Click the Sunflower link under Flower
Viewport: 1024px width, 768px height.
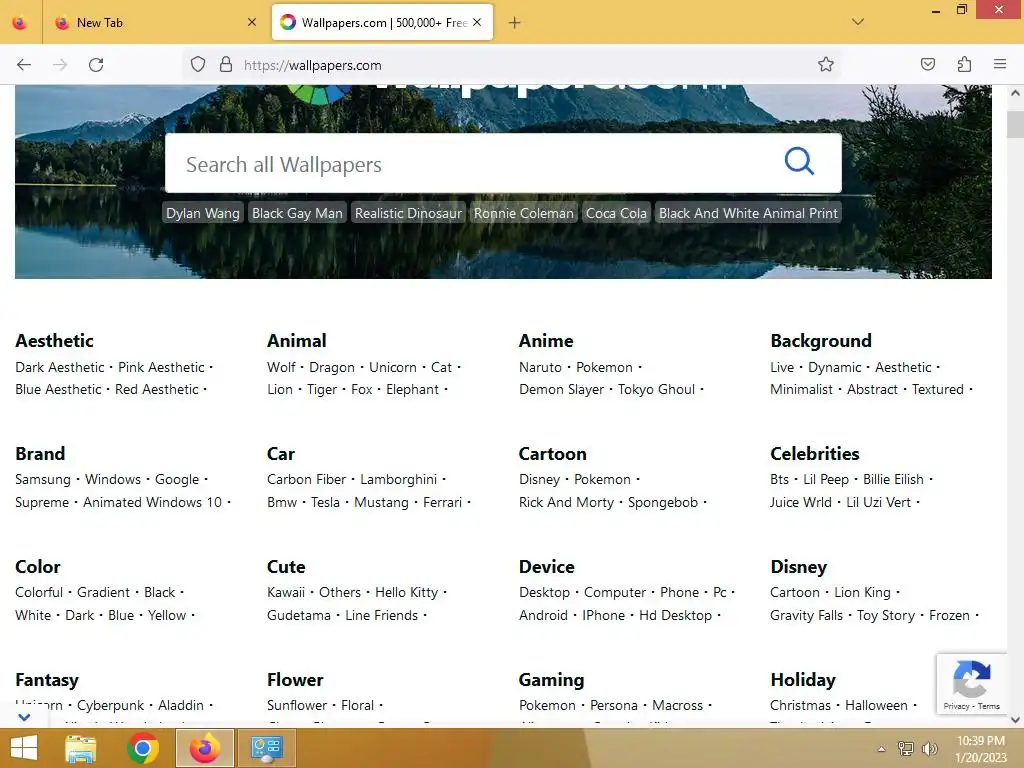tap(296, 705)
